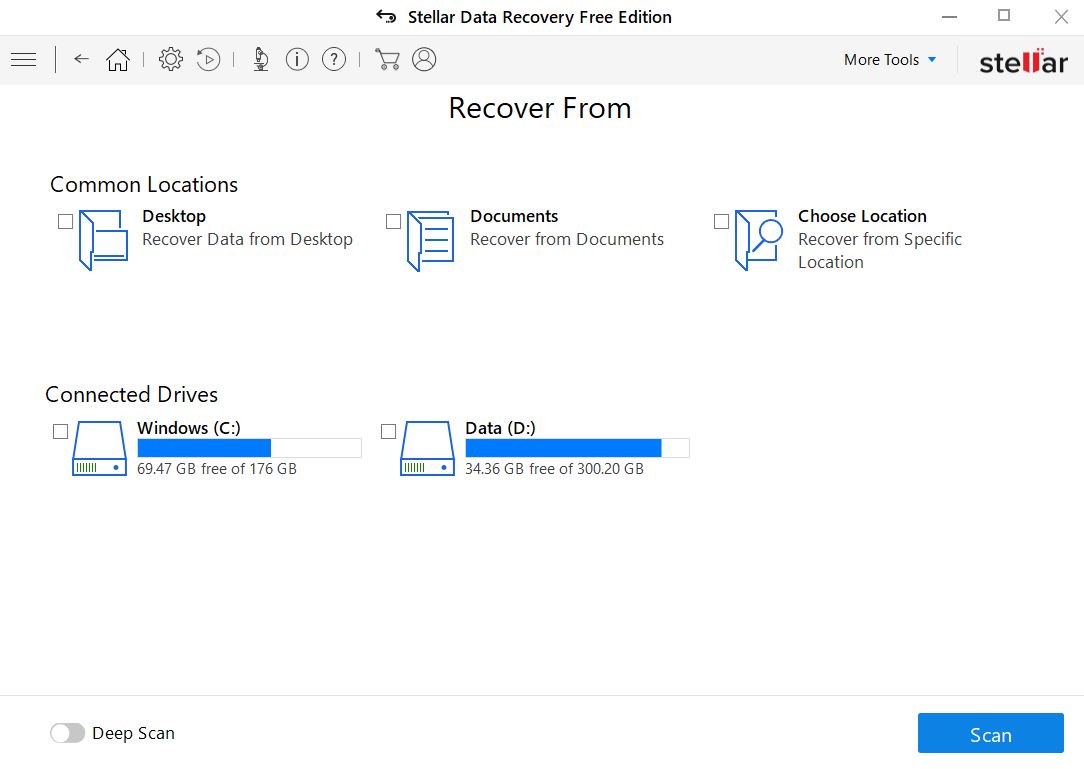Click the Documents folder icon
This screenshot has height=769, width=1084.
click(x=431, y=241)
